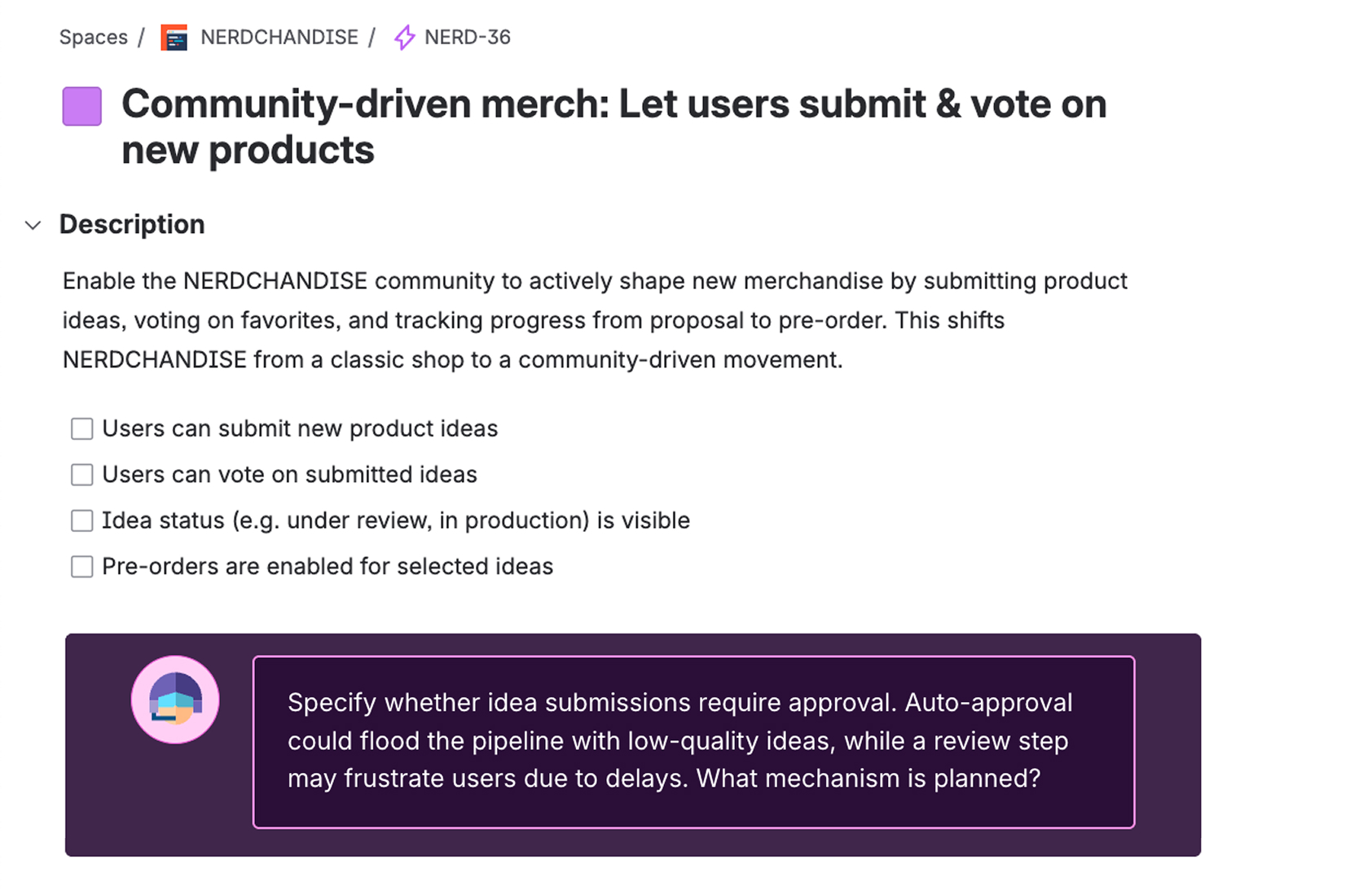
Task: Click the Description section heading
Action: 132,225
